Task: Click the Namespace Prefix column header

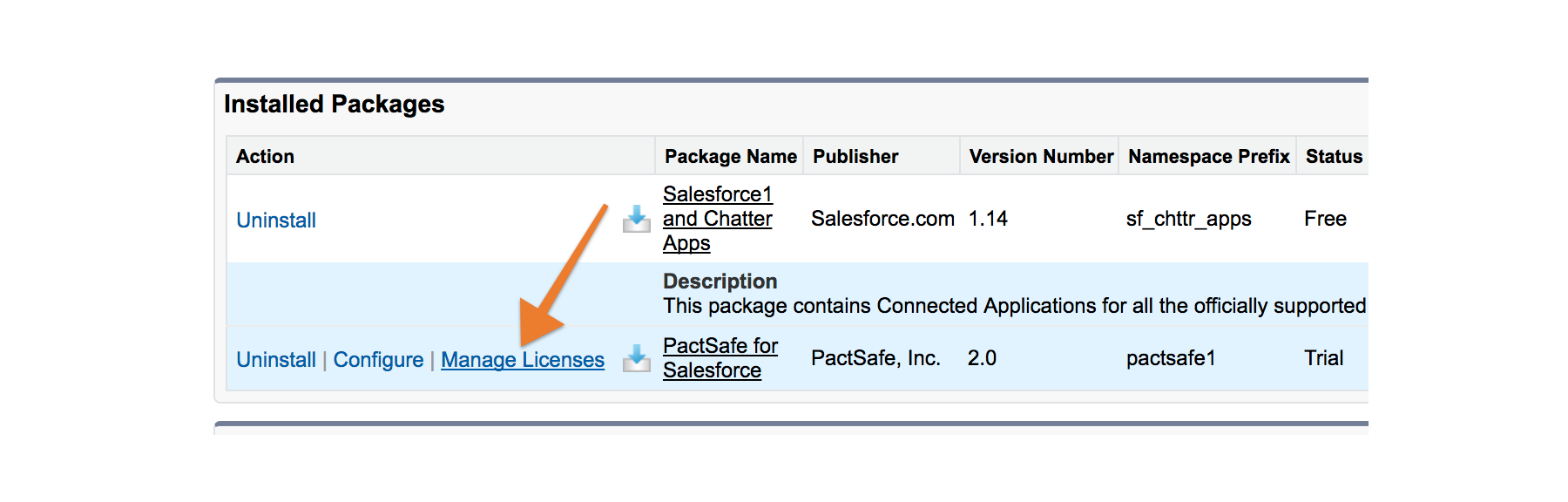Action: [1208, 157]
